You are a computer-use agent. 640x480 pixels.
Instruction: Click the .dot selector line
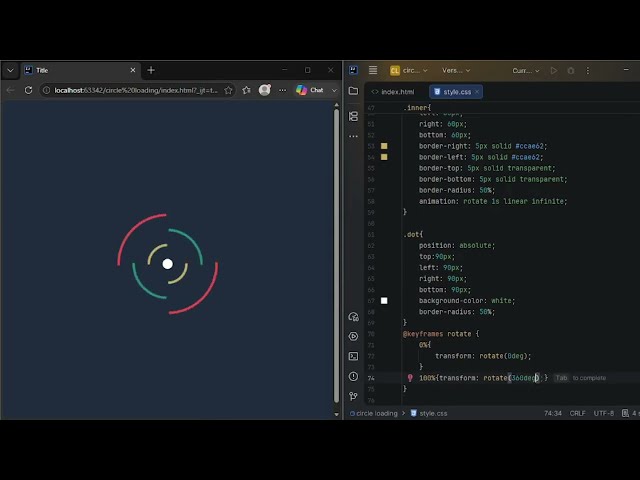[x=413, y=235]
